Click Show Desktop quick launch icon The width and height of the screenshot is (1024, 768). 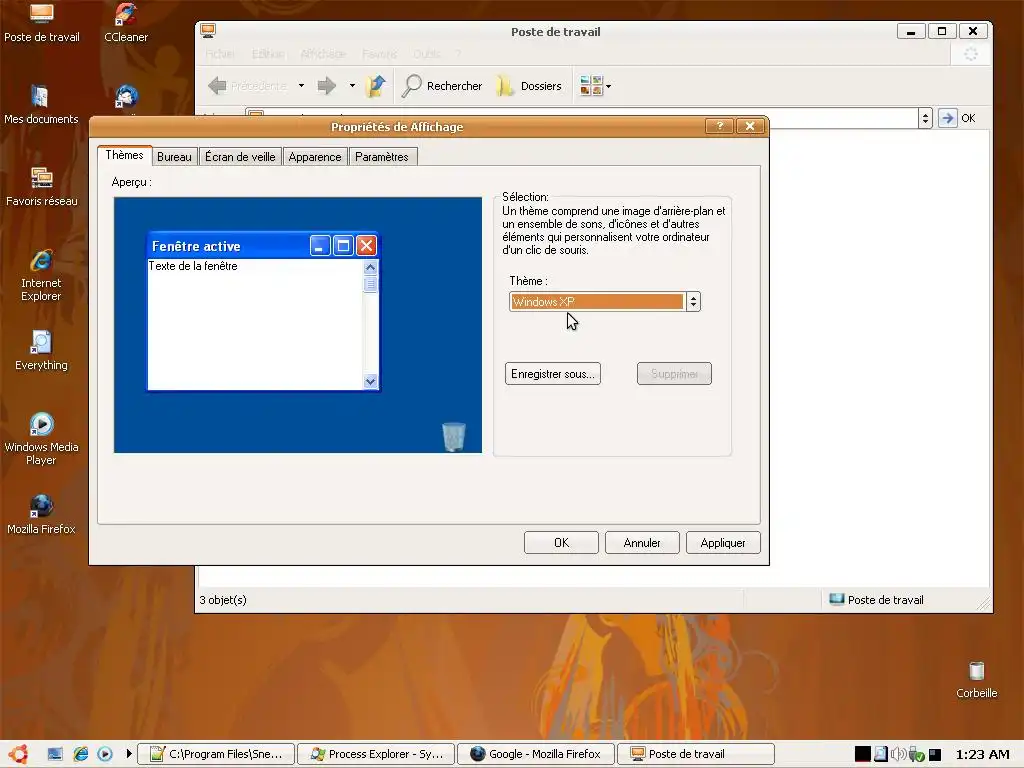(55, 754)
